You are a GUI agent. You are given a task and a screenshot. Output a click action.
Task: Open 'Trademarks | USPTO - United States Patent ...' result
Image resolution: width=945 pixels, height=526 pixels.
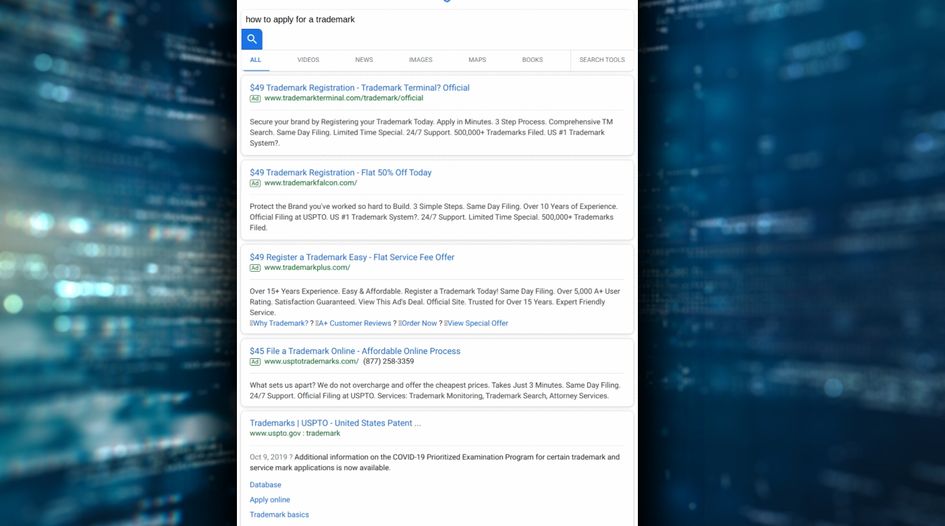(x=335, y=423)
